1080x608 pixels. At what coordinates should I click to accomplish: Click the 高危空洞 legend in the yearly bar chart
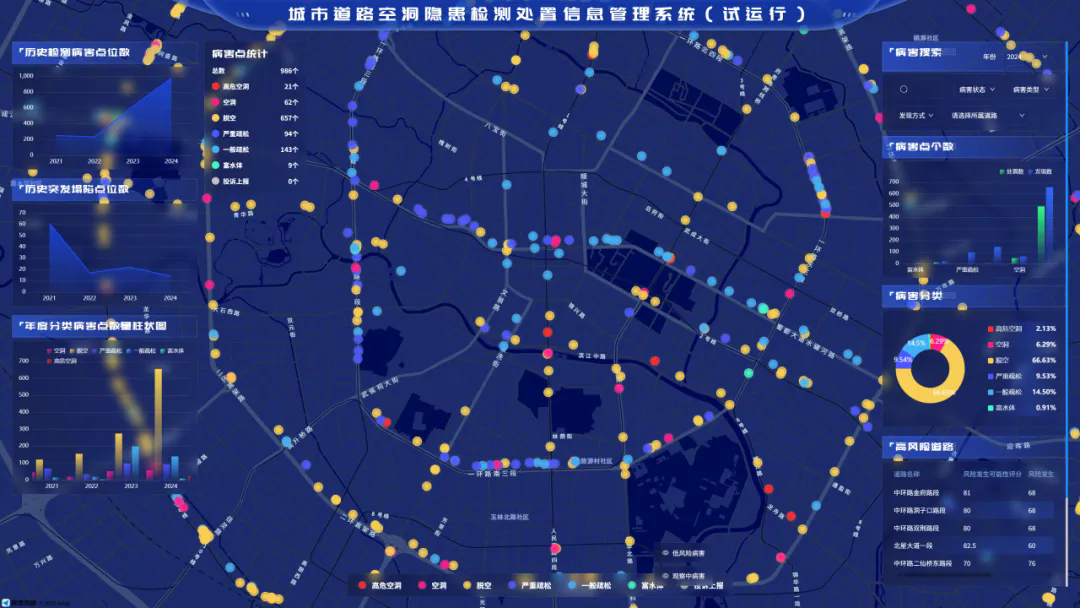pos(62,361)
